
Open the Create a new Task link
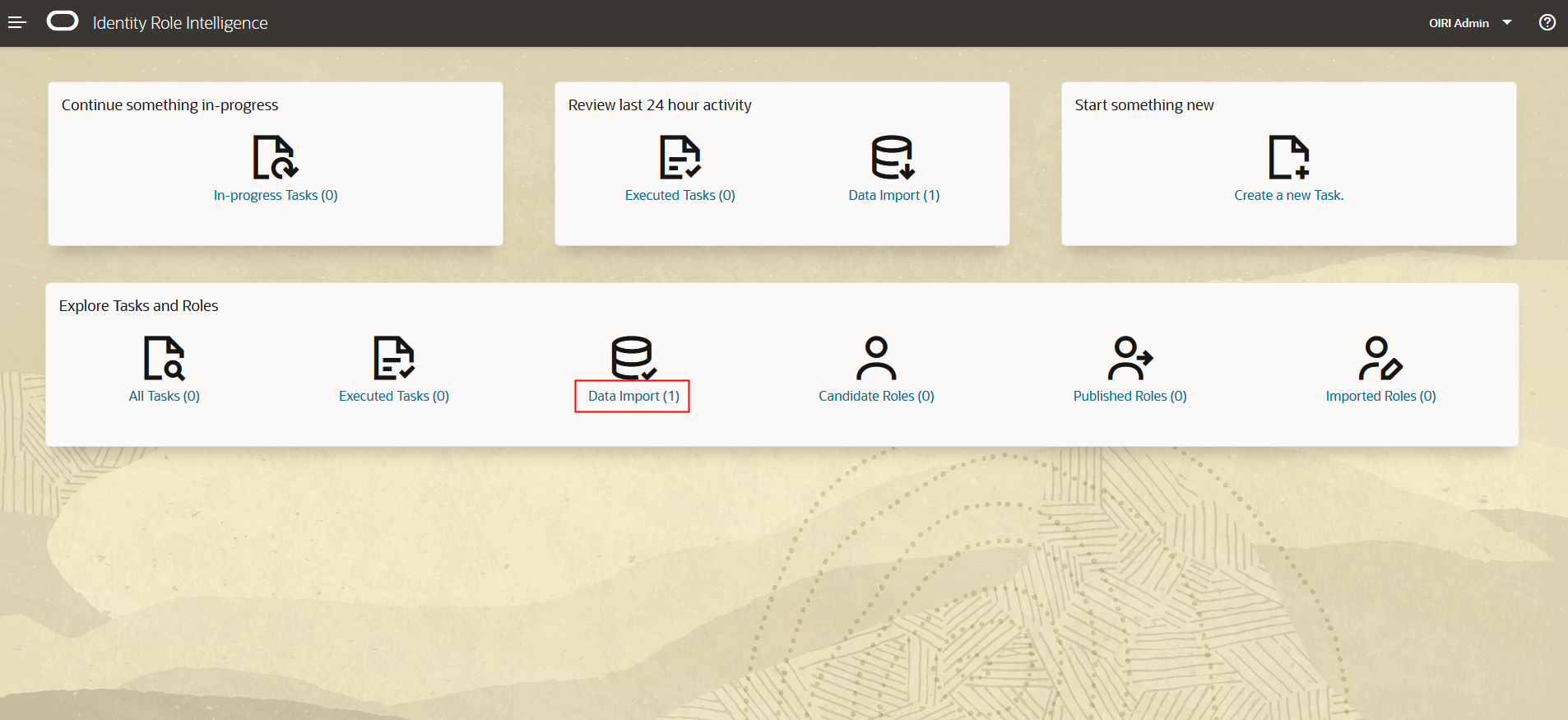(1289, 195)
